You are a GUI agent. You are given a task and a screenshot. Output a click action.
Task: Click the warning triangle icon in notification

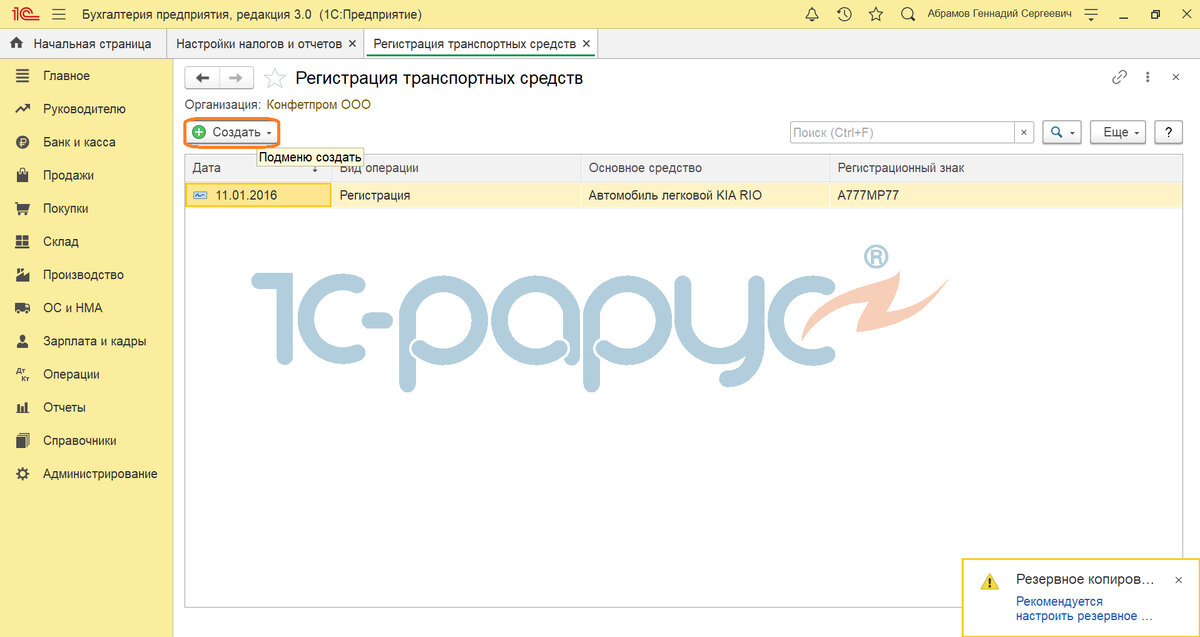coord(989,581)
